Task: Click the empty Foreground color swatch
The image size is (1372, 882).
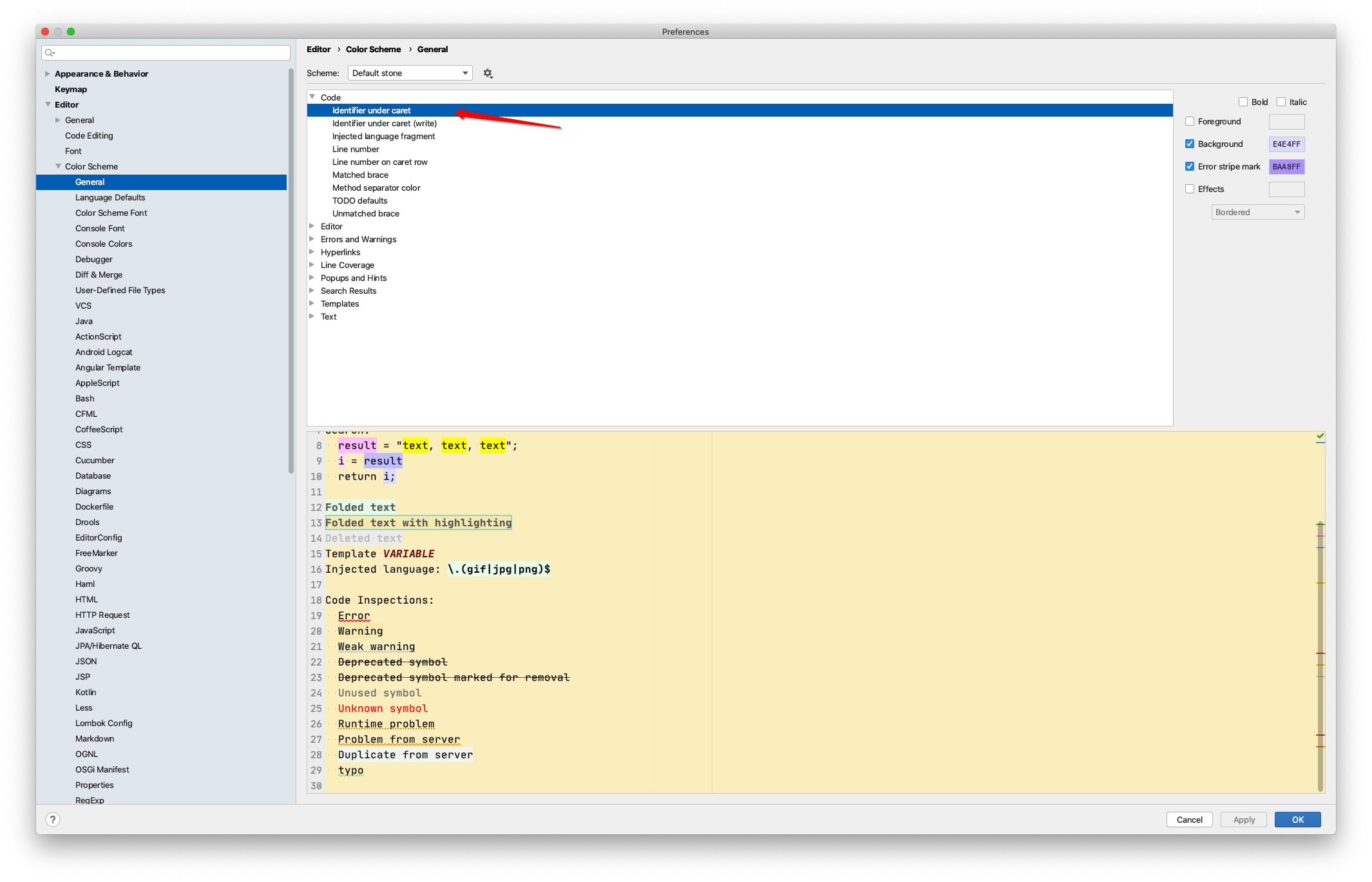Action: [x=1286, y=121]
